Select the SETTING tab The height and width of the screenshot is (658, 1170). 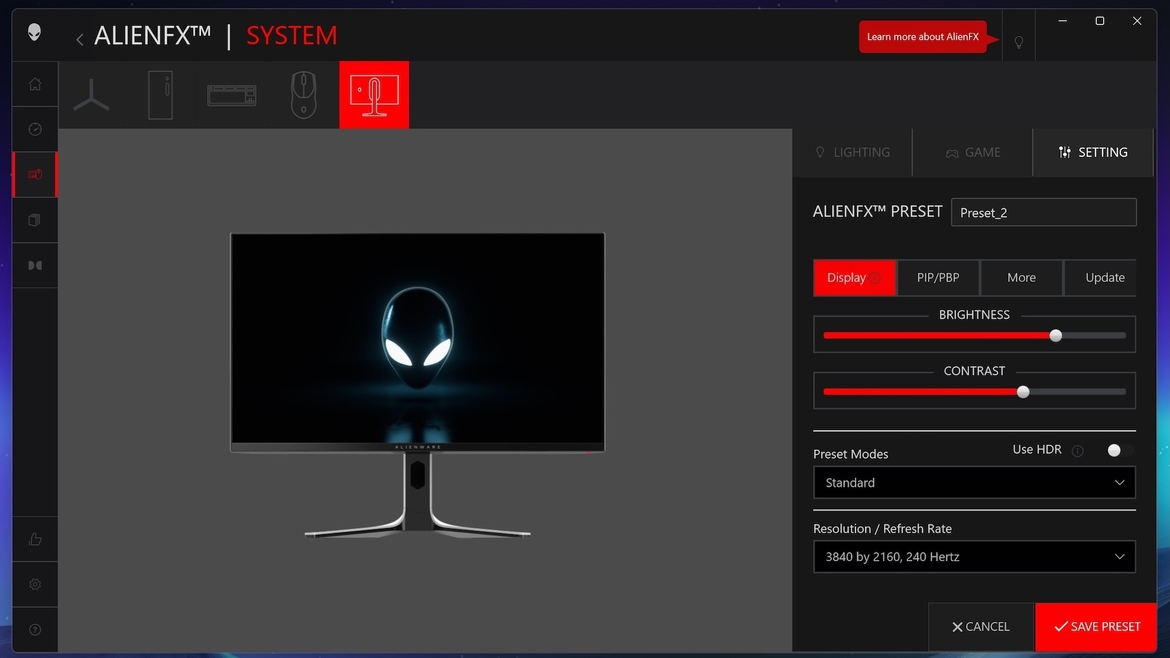pyautogui.click(x=1093, y=152)
